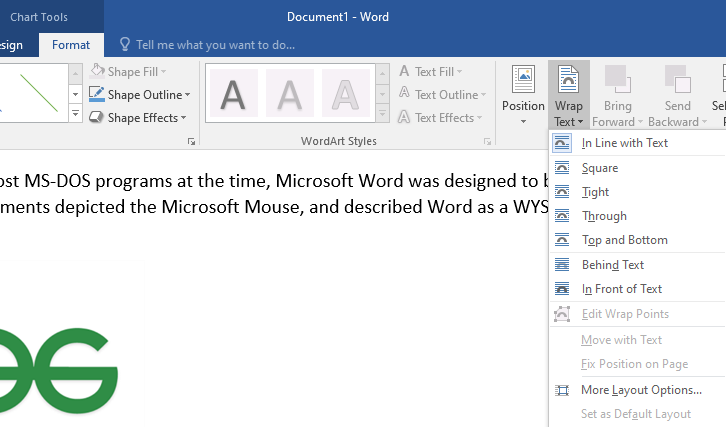726x427 pixels.
Task: Place image In Front of Text
Action: click(621, 289)
